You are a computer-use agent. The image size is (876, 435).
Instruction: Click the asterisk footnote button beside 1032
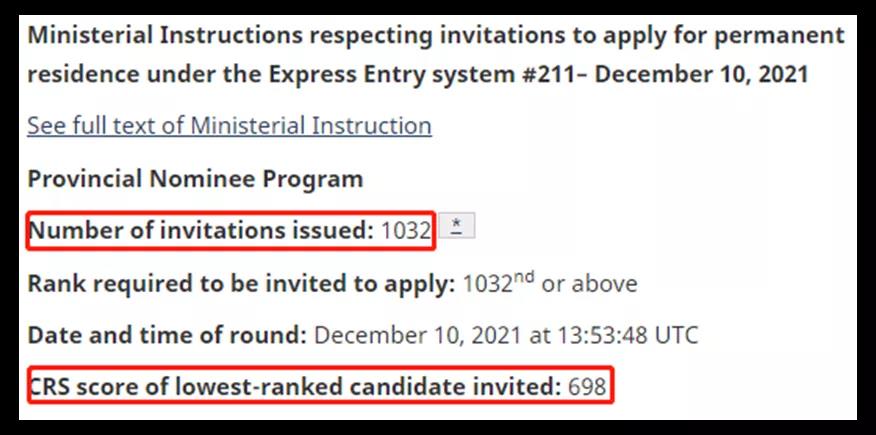click(457, 225)
